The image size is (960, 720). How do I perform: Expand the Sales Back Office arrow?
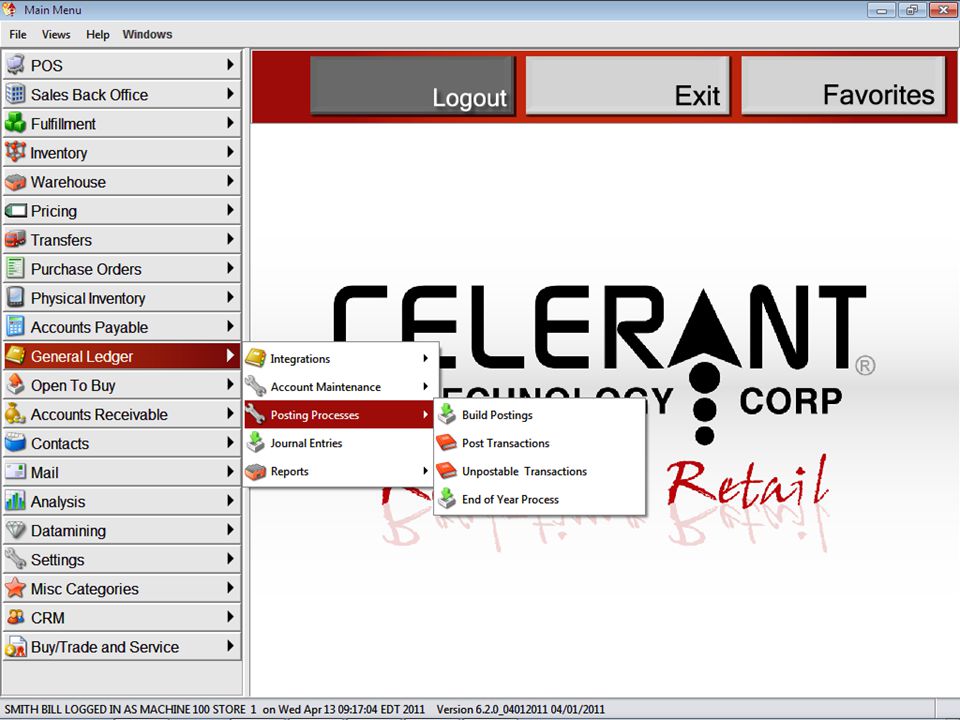click(x=230, y=94)
